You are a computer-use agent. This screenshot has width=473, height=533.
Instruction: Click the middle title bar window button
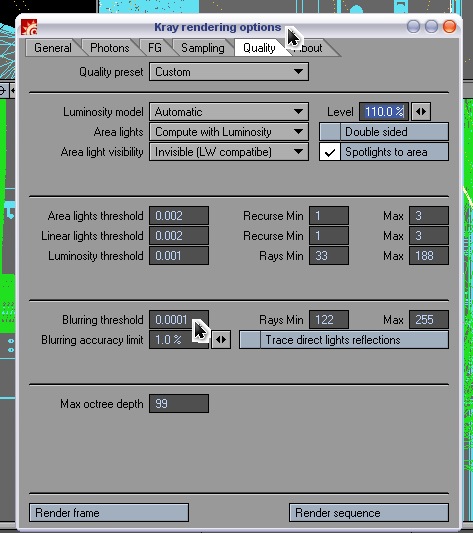click(x=431, y=27)
